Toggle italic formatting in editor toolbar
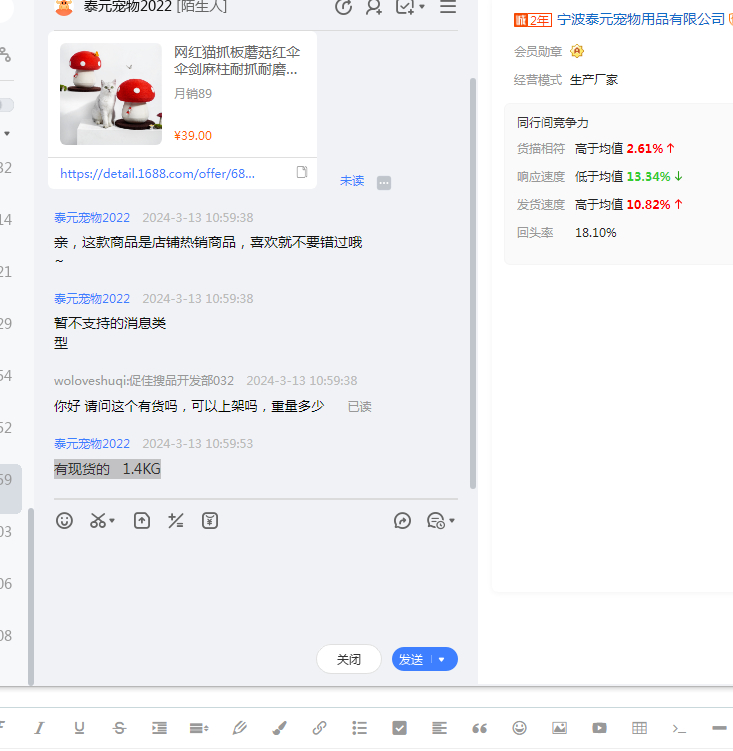The image size is (733, 751). (x=39, y=728)
